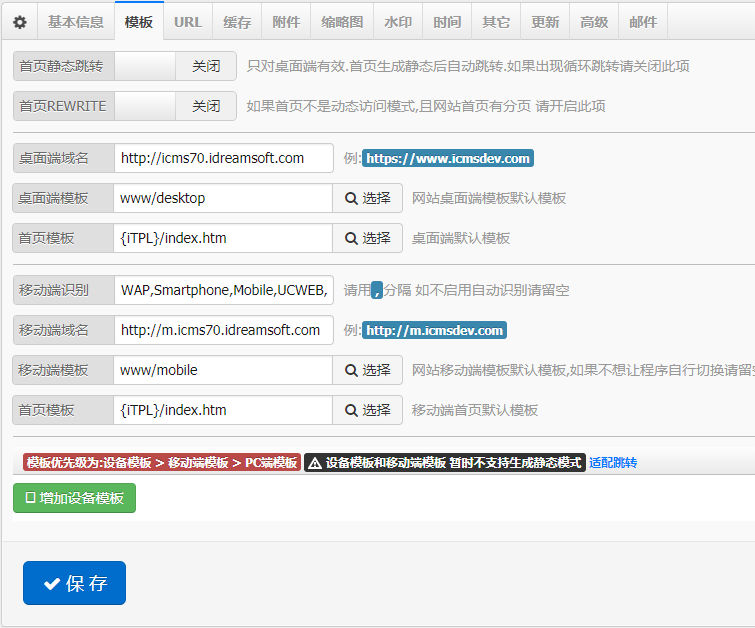Open the 邮件 tab
Screen dimensions: 755x628
tap(643, 21)
